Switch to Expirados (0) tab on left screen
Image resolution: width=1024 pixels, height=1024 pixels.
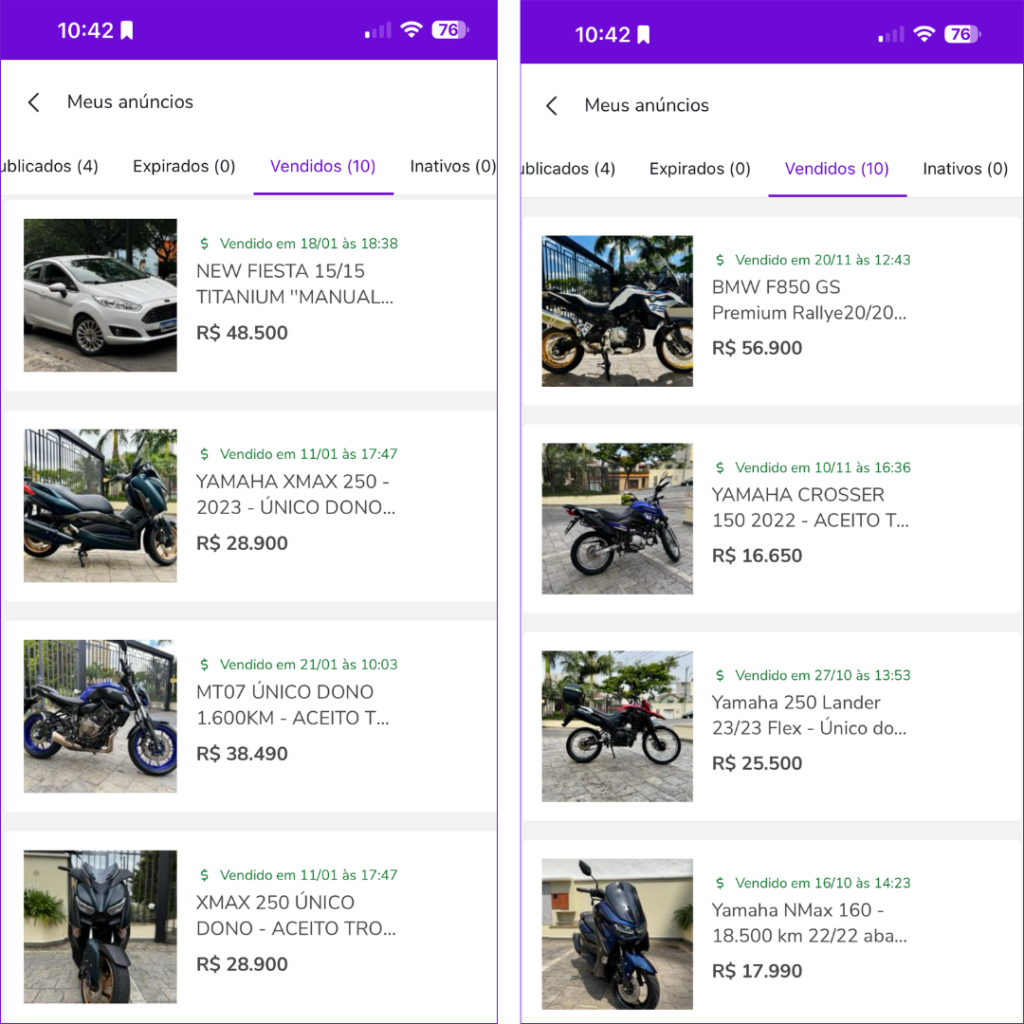click(x=184, y=166)
